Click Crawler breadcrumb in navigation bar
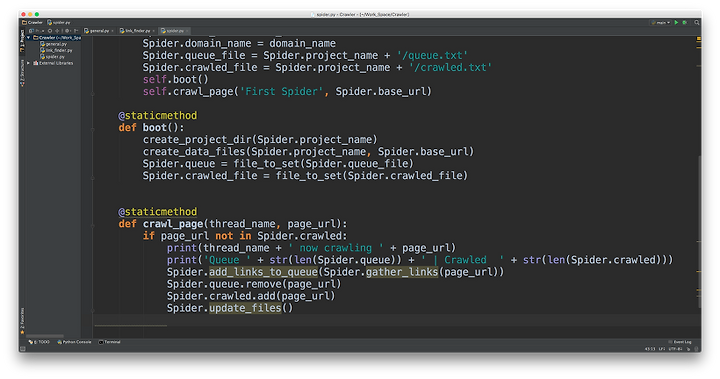The width and height of the screenshot is (720, 379). pyautogui.click(x=32, y=22)
